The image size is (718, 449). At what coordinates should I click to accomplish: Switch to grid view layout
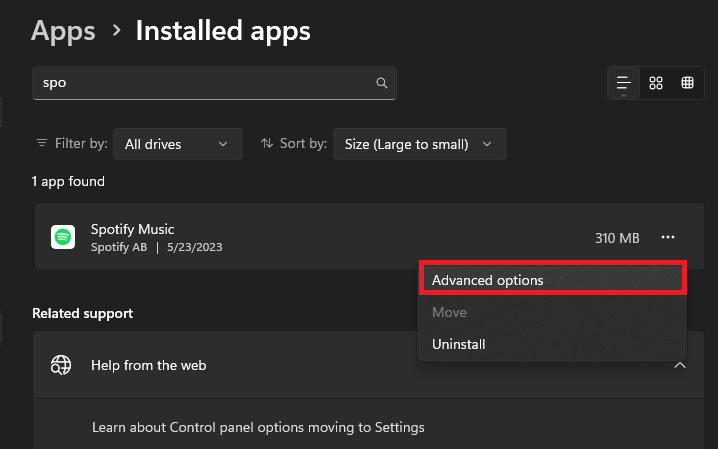click(x=656, y=83)
